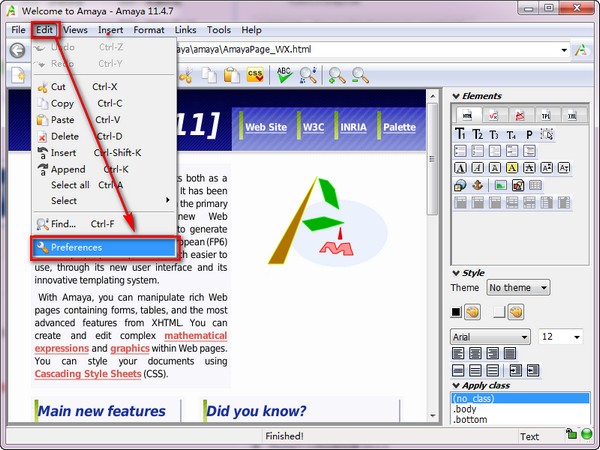Screen dimensions: 600x450
Task: Click the Find magnifier toolbar icon
Action: click(308, 75)
